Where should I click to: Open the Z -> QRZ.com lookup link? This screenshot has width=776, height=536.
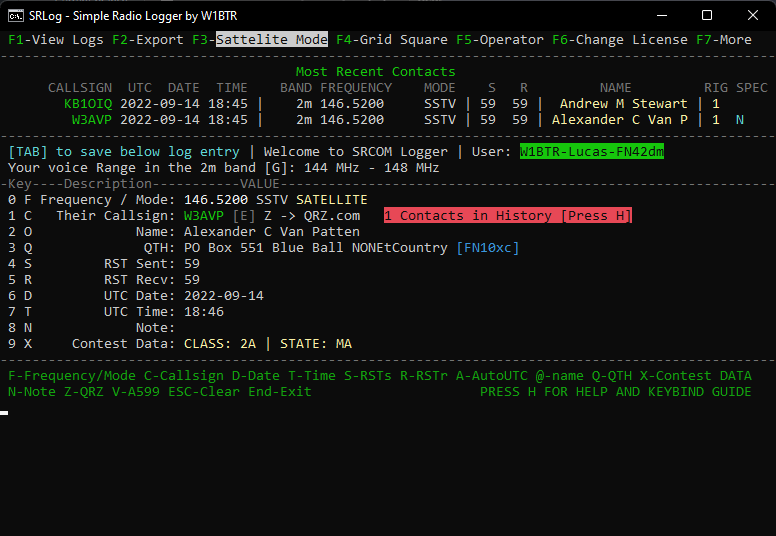pyautogui.click(x=312, y=216)
